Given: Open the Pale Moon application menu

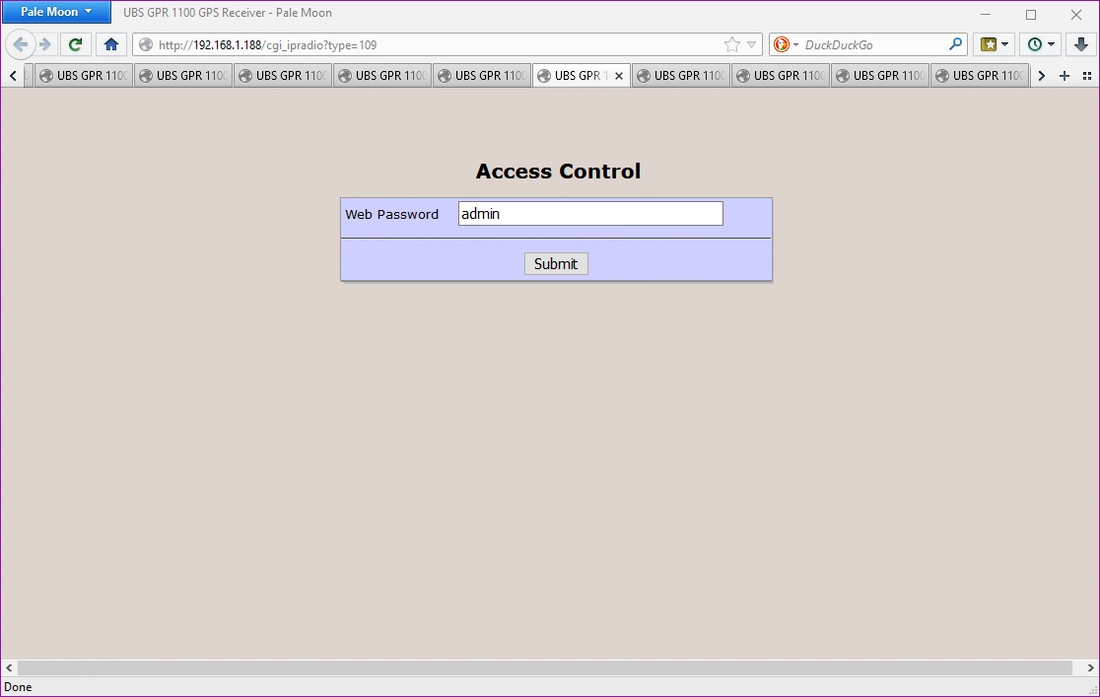Looking at the screenshot, I should click(x=55, y=12).
